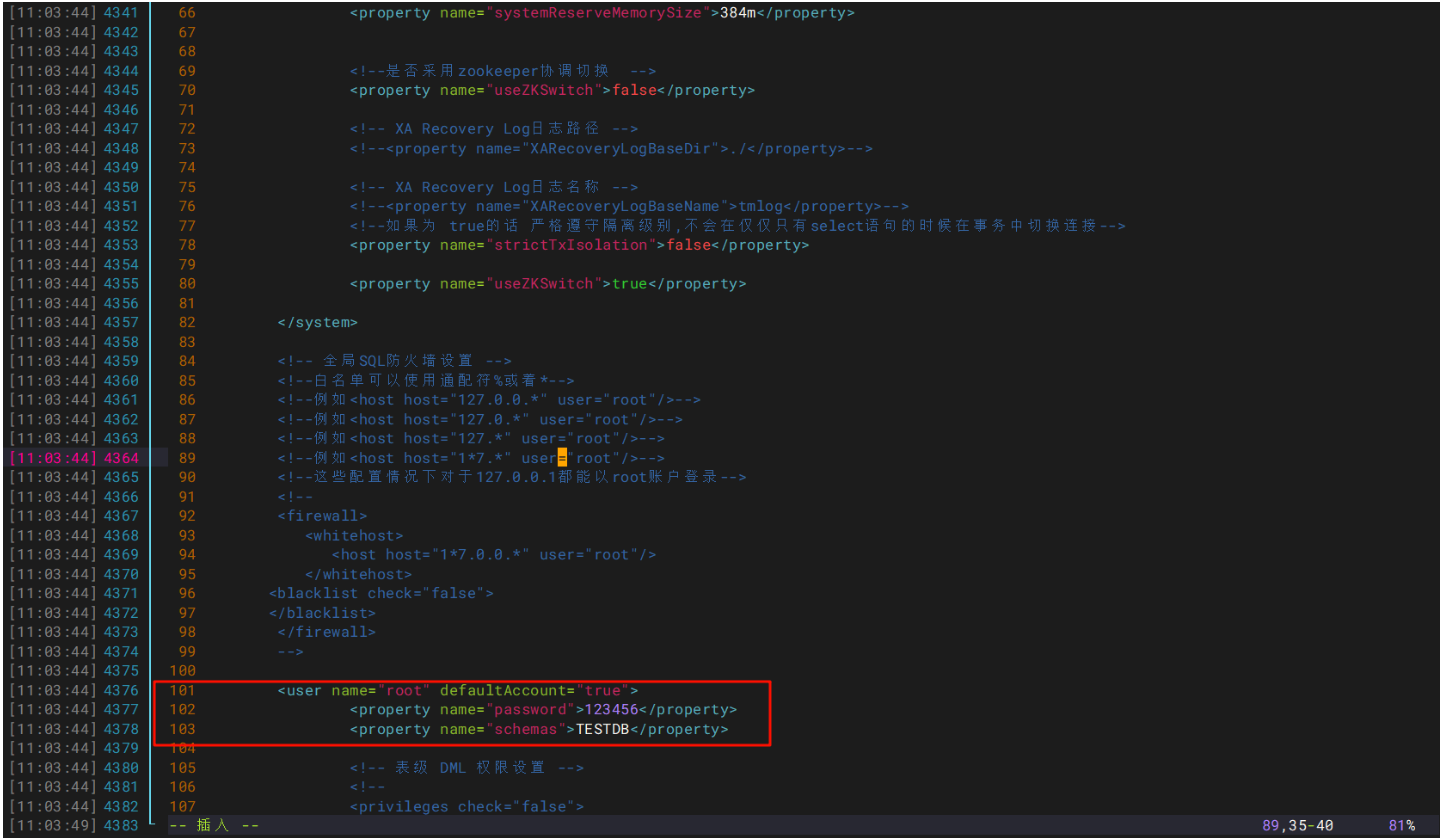1446x838 pixels.
Task: Click the password value 123456
Action: 611,710
